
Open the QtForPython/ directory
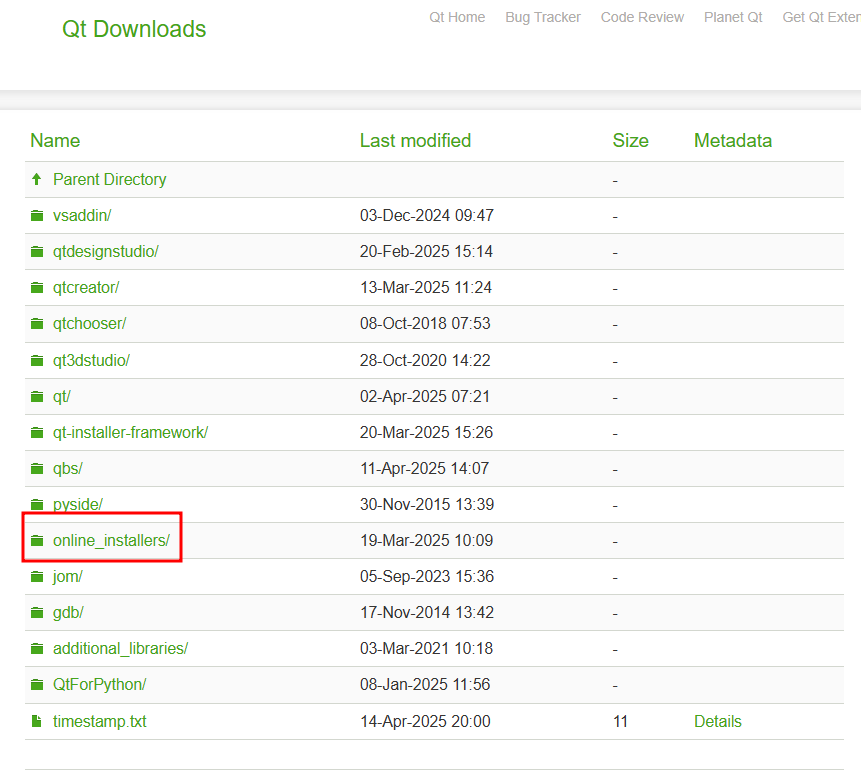point(99,685)
